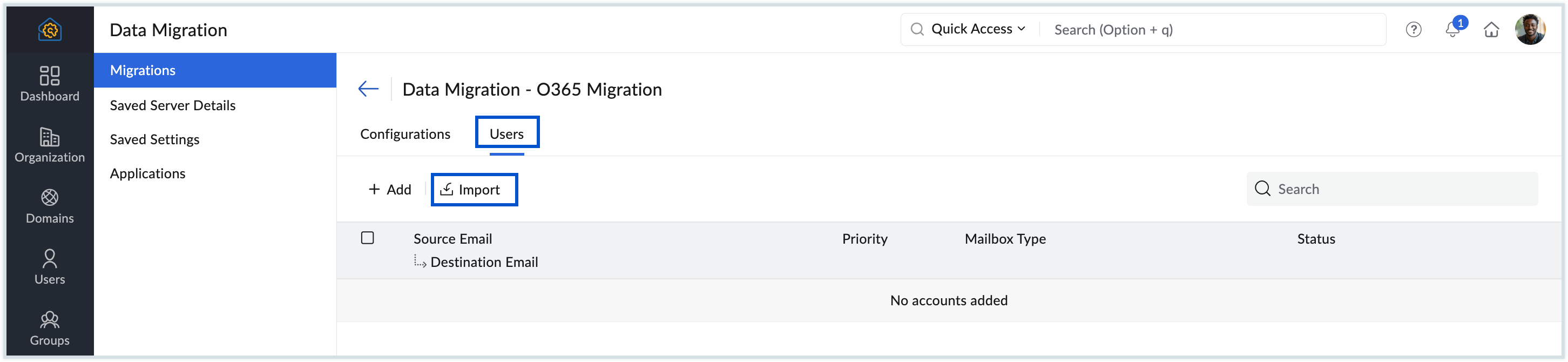Screen dimensions: 1568x362
Task: Tick the select-all accounts checkbox
Action: point(368,238)
